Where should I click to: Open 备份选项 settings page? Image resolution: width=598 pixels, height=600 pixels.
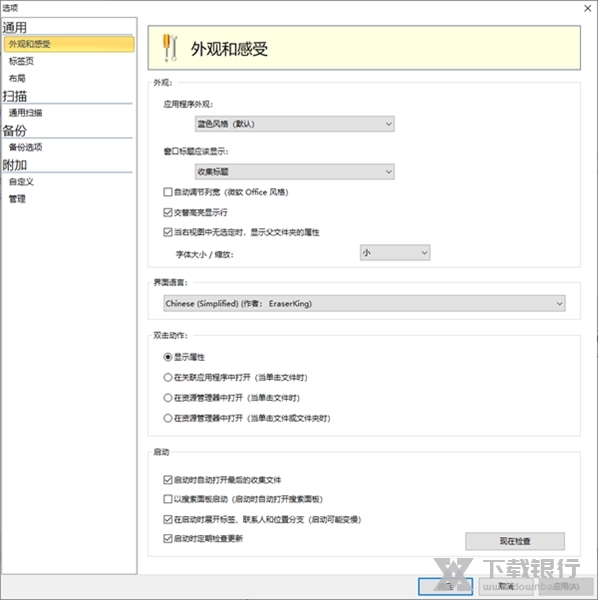click(x=26, y=147)
